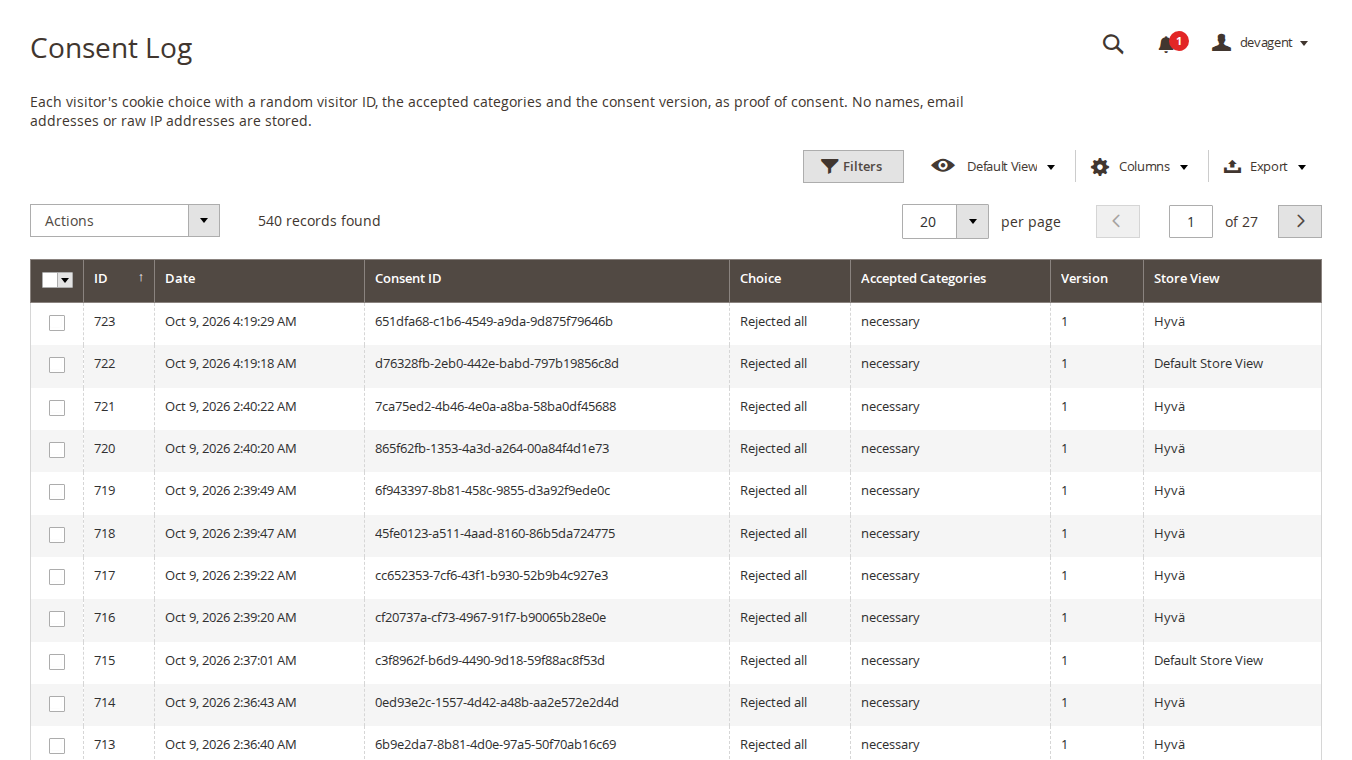
Task: Sort by the Choice column header
Action: (790, 279)
